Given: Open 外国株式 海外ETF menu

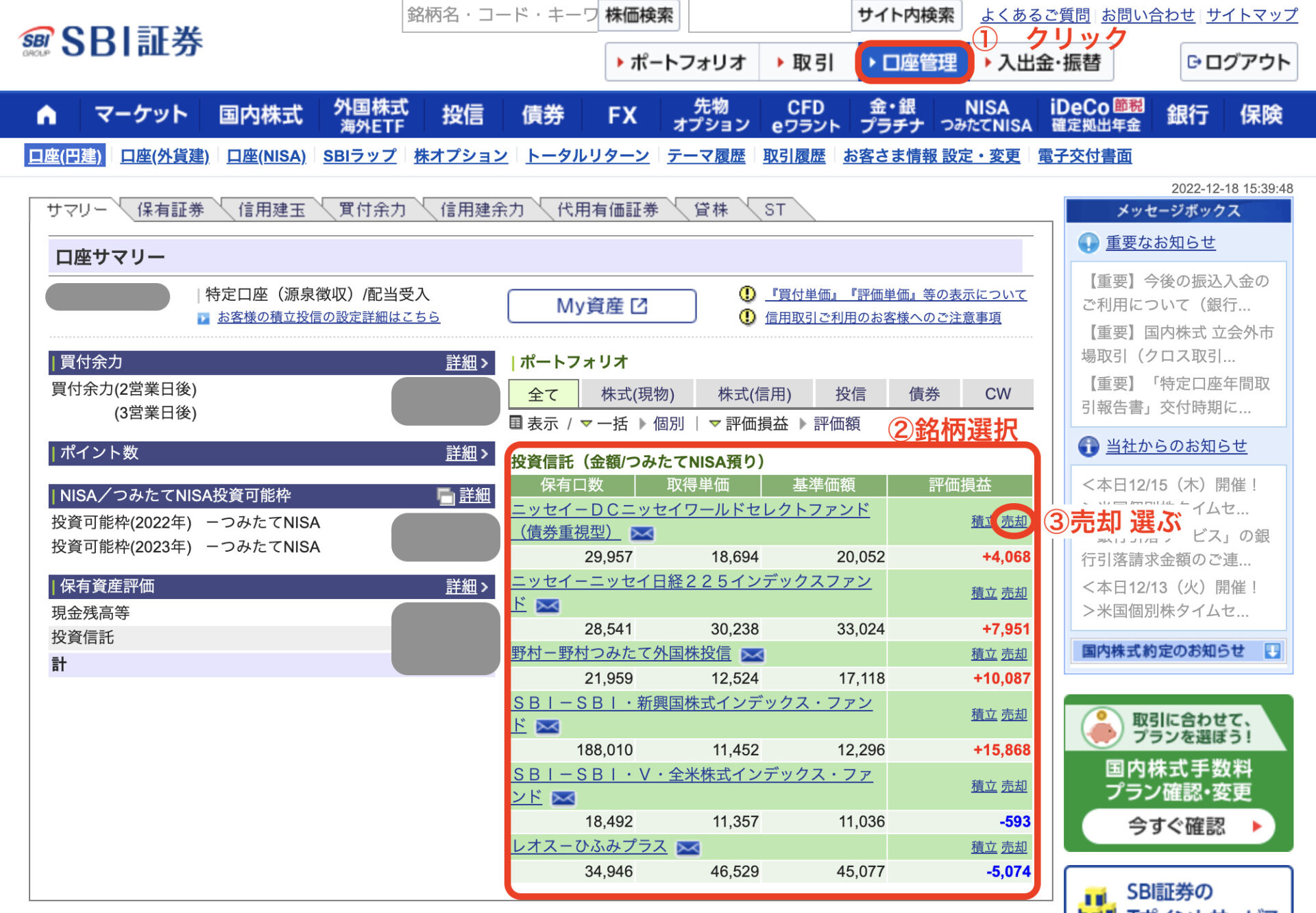Looking at the screenshot, I should pyautogui.click(x=371, y=114).
